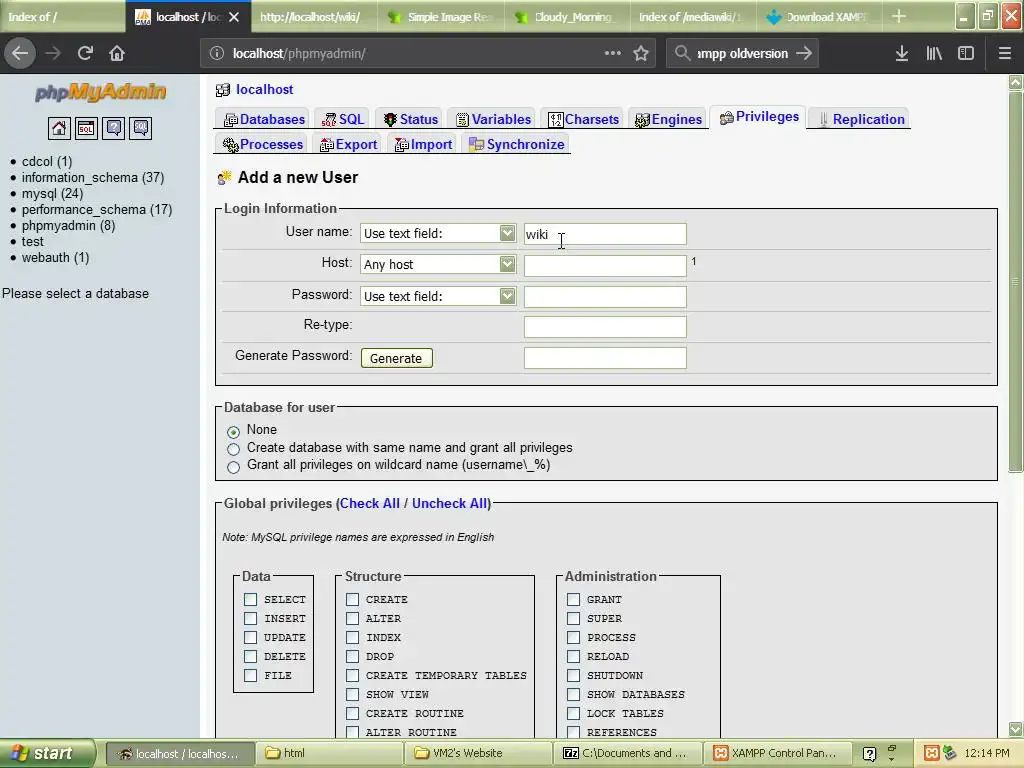Click the page vertical scrollbar thumb
This screenshot has width=1024, height=768.
tap(1015, 281)
